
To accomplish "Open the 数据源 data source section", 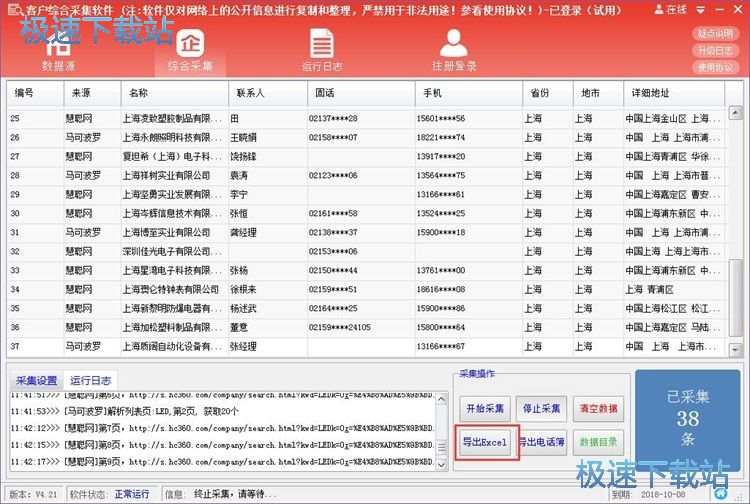I will click(58, 54).
